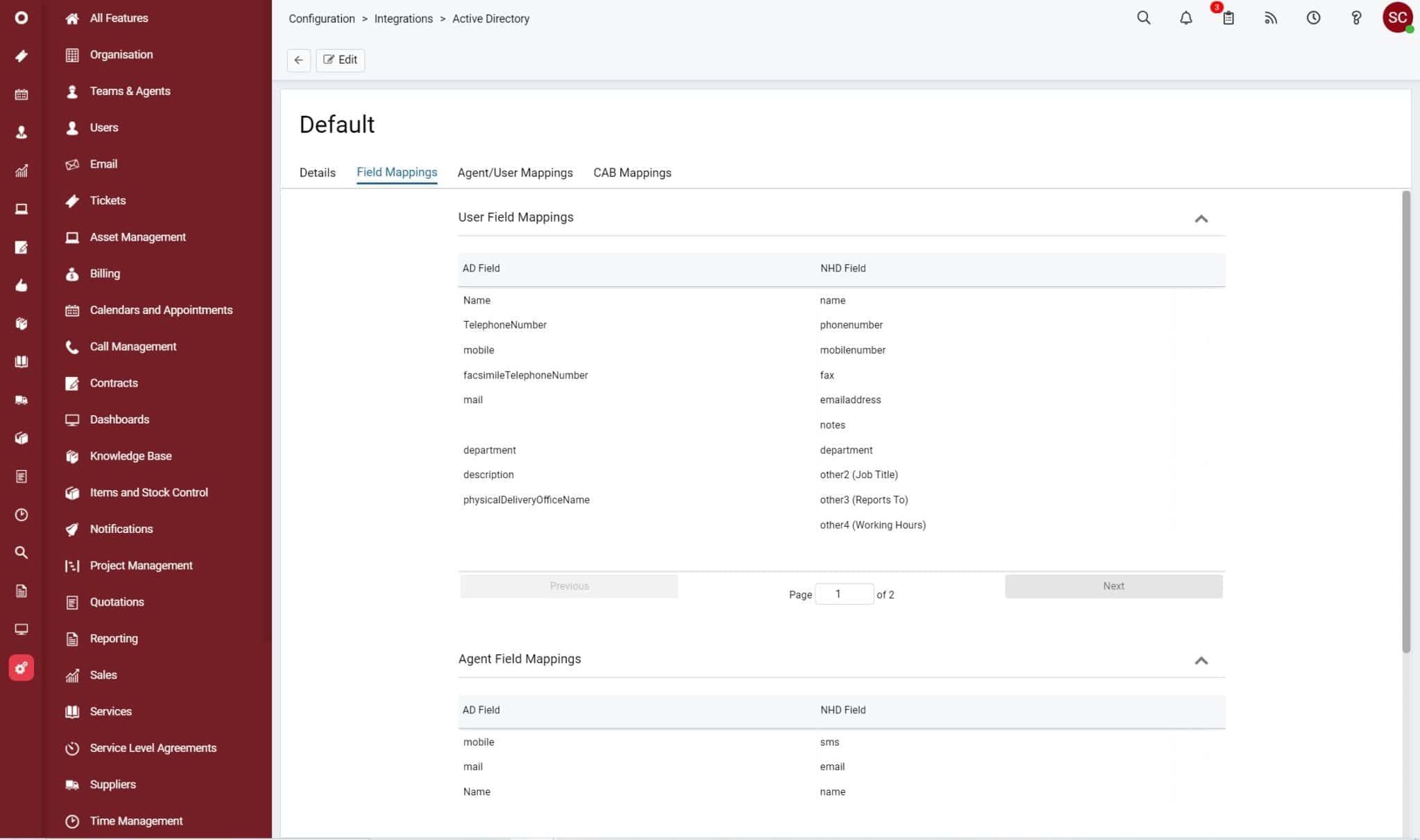Screen dimensions: 1420x840
Task: Click the vertical scrollbar on the right
Action: click(x=1405, y=421)
